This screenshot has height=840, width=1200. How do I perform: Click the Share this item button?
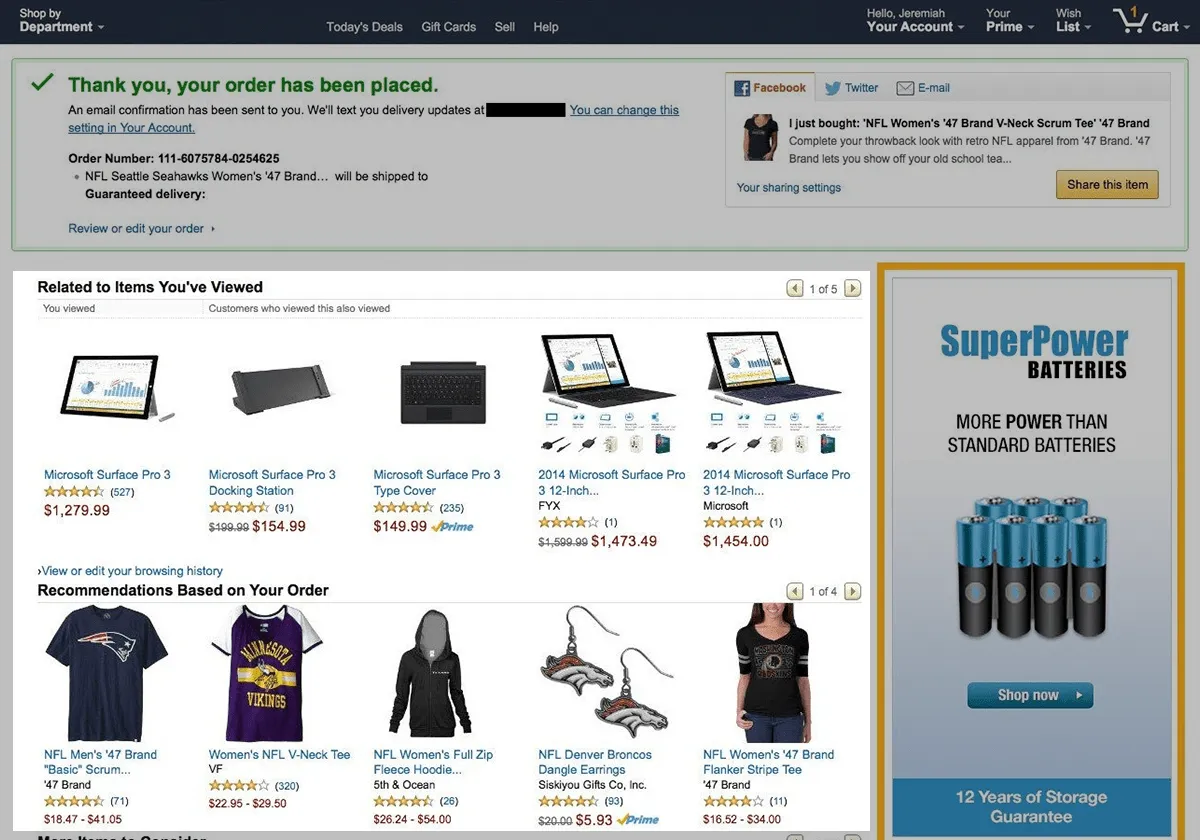pyautogui.click(x=1107, y=185)
